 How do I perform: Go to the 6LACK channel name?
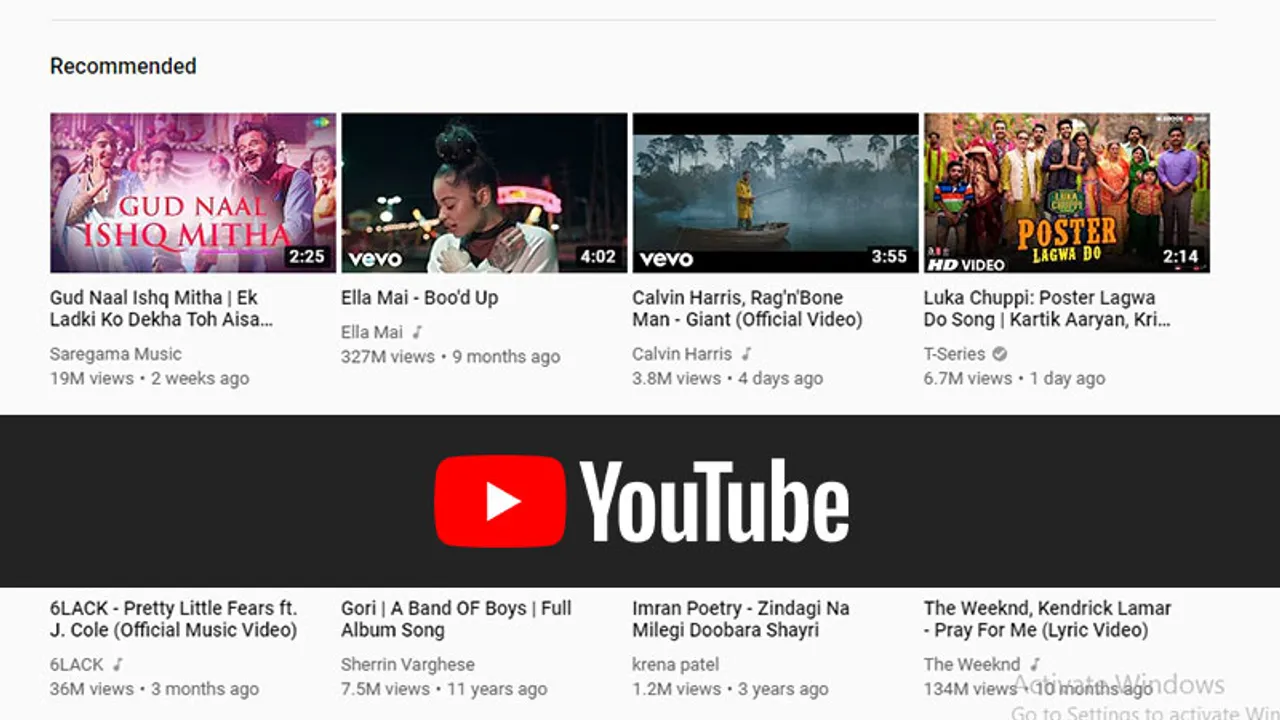[x=77, y=664]
